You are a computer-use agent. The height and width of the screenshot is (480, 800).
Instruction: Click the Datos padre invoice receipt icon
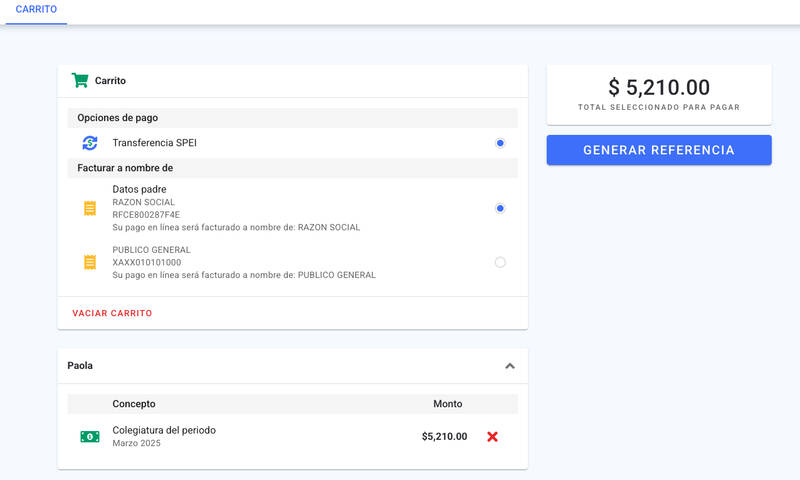tap(90, 208)
